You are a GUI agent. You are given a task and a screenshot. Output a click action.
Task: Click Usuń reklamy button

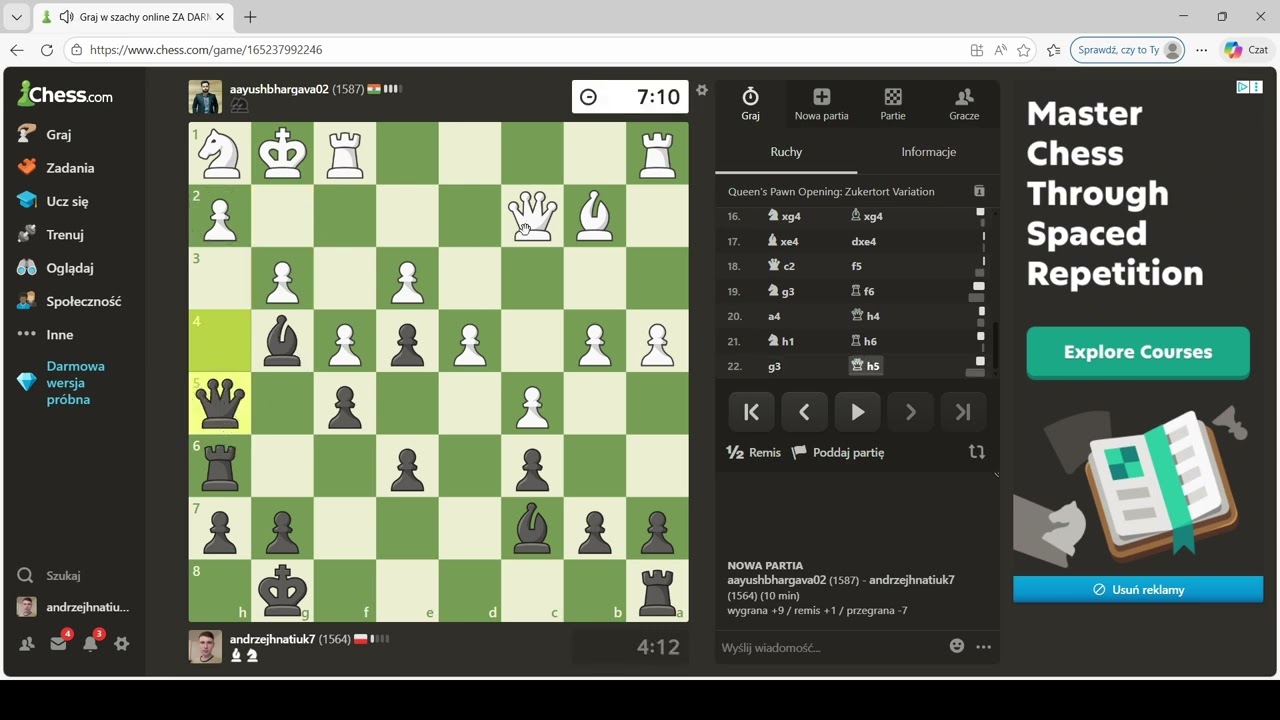click(1138, 590)
